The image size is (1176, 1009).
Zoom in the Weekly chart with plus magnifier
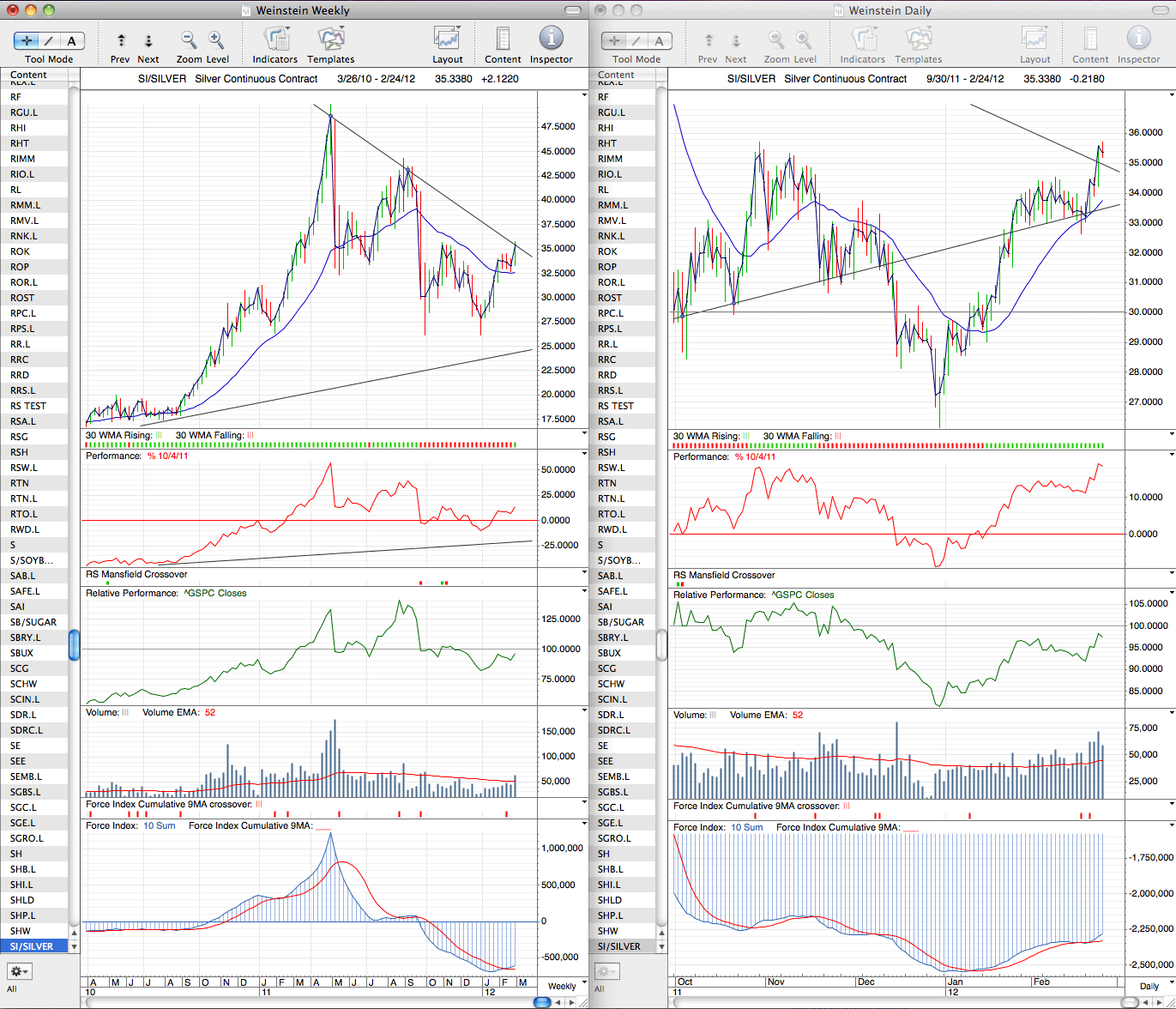[216, 40]
